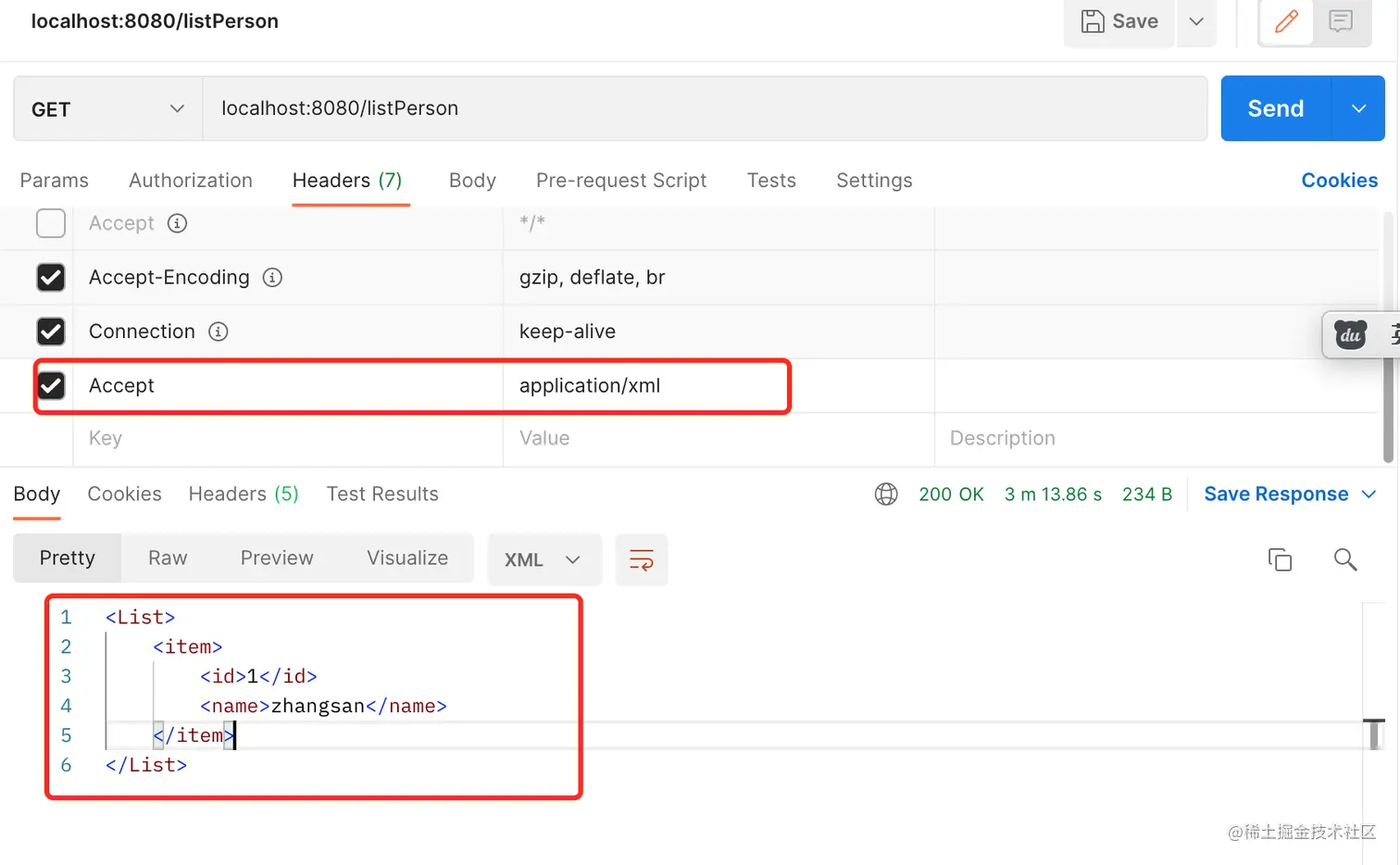The width and height of the screenshot is (1400, 865).
Task: Switch to the Authorization tab
Action: click(x=191, y=181)
